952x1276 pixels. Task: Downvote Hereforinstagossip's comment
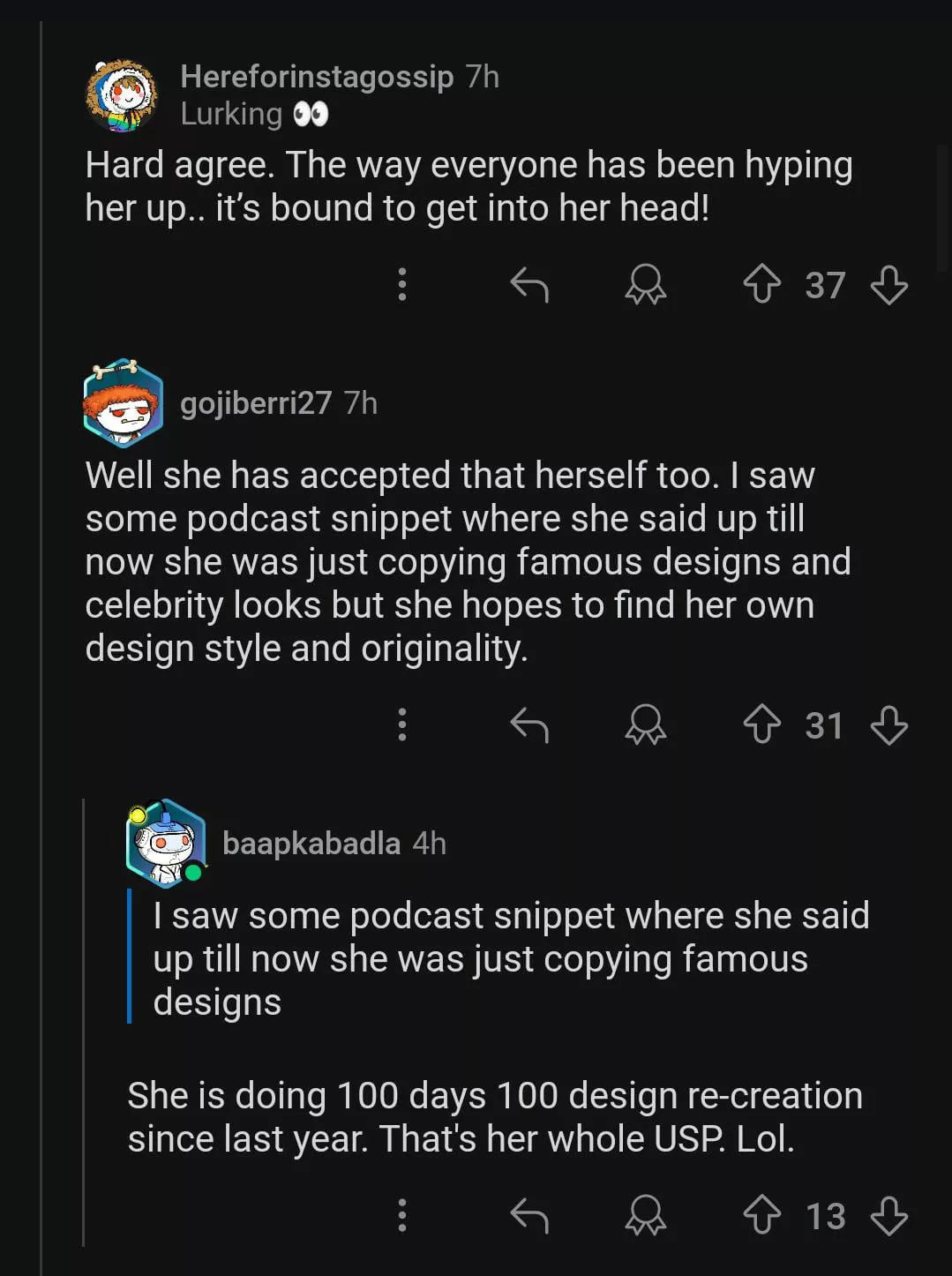click(x=888, y=285)
